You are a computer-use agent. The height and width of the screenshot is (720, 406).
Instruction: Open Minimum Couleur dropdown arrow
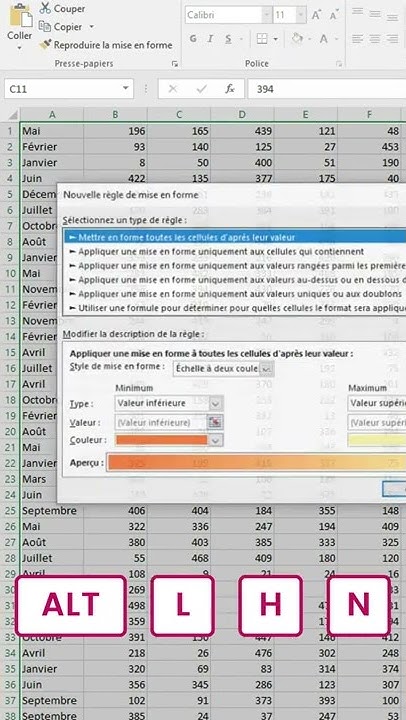216,440
